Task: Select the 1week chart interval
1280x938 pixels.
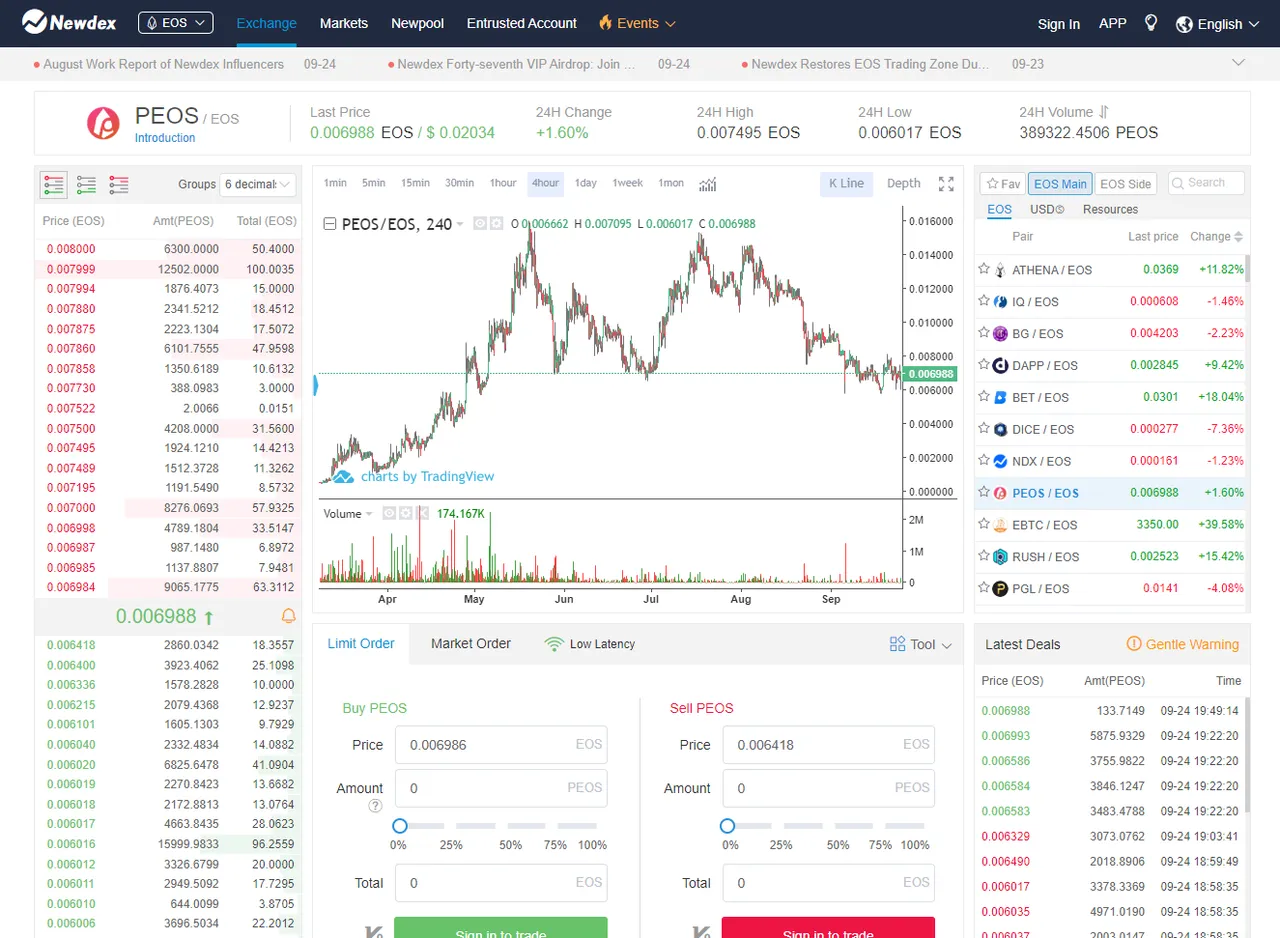Action: click(628, 183)
